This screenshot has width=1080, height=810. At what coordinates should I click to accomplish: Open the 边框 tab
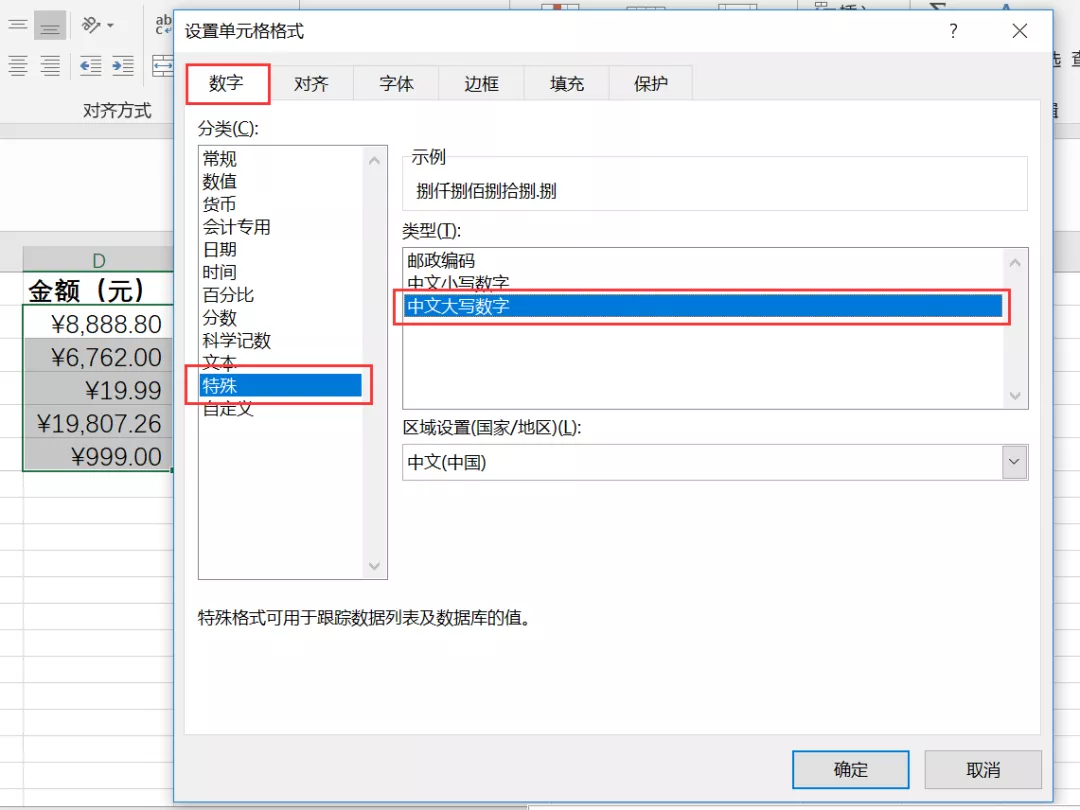click(481, 84)
